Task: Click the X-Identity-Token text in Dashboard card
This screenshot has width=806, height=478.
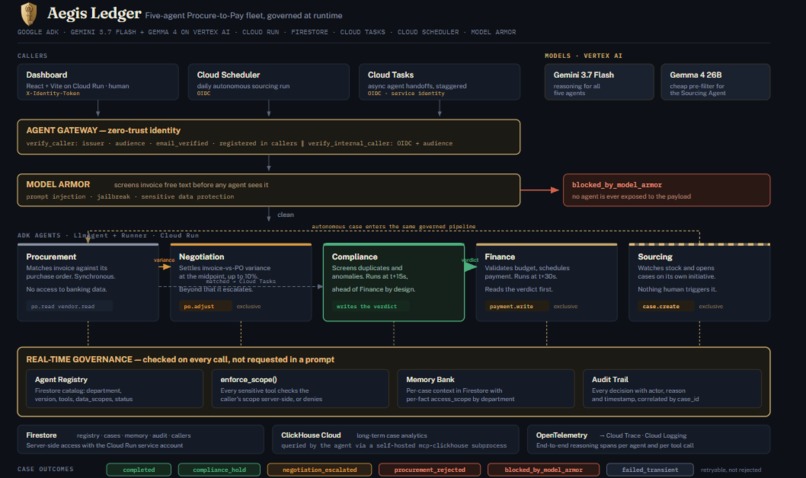Action: [53, 94]
